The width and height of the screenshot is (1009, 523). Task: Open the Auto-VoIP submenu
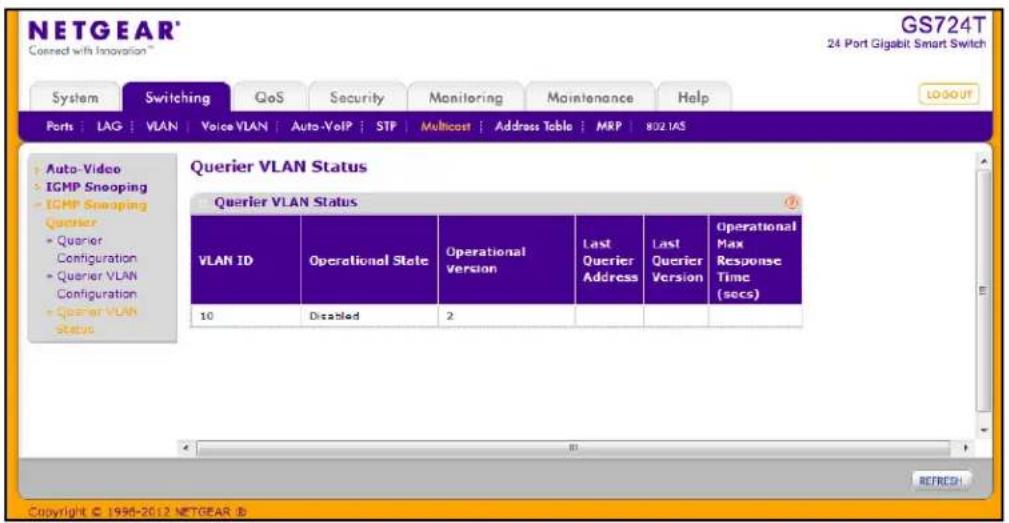point(321,126)
